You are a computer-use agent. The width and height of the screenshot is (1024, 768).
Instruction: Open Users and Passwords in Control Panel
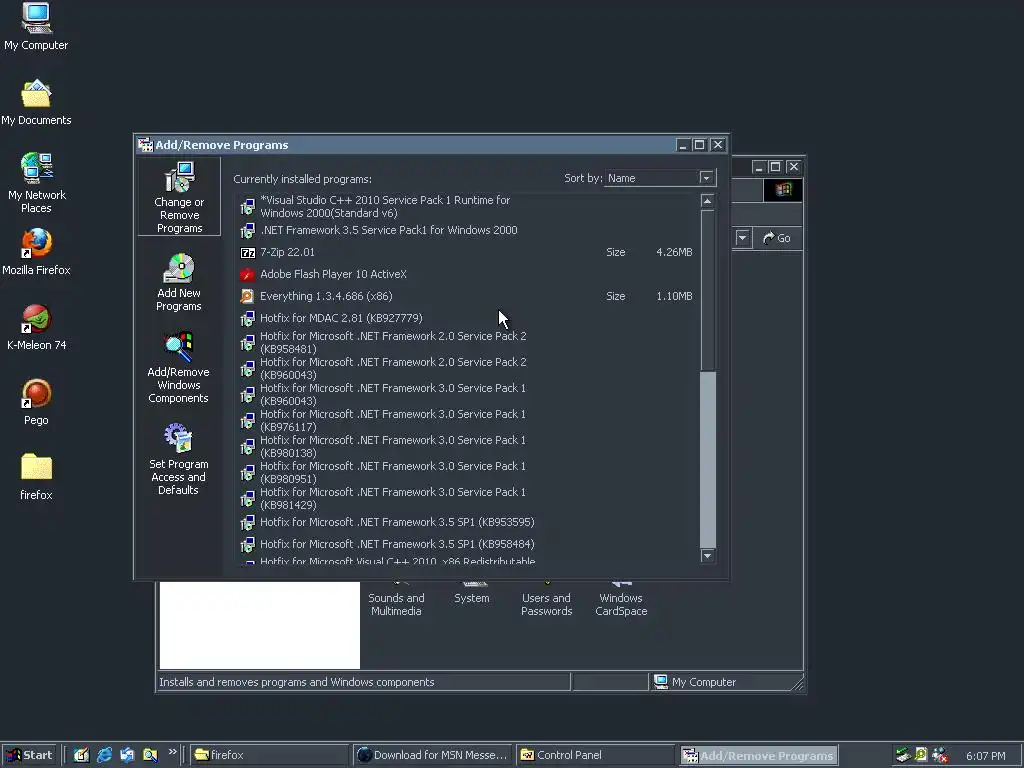(547, 599)
